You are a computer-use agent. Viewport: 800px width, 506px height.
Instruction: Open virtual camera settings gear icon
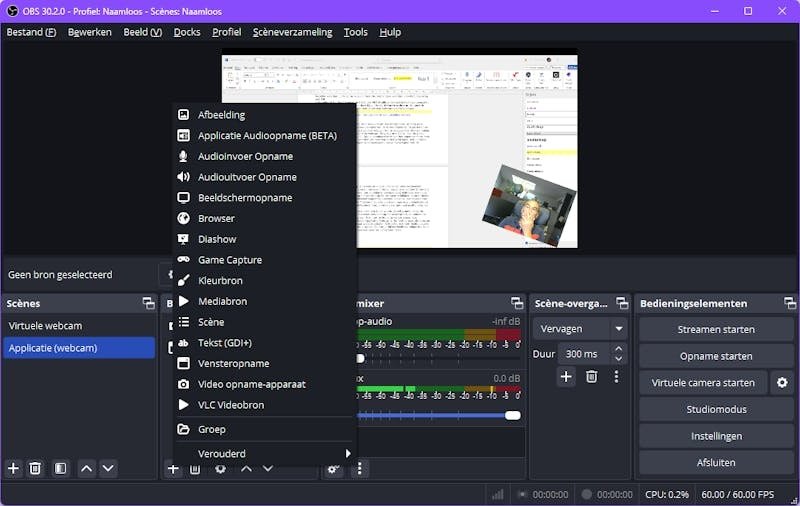pyautogui.click(x=782, y=383)
